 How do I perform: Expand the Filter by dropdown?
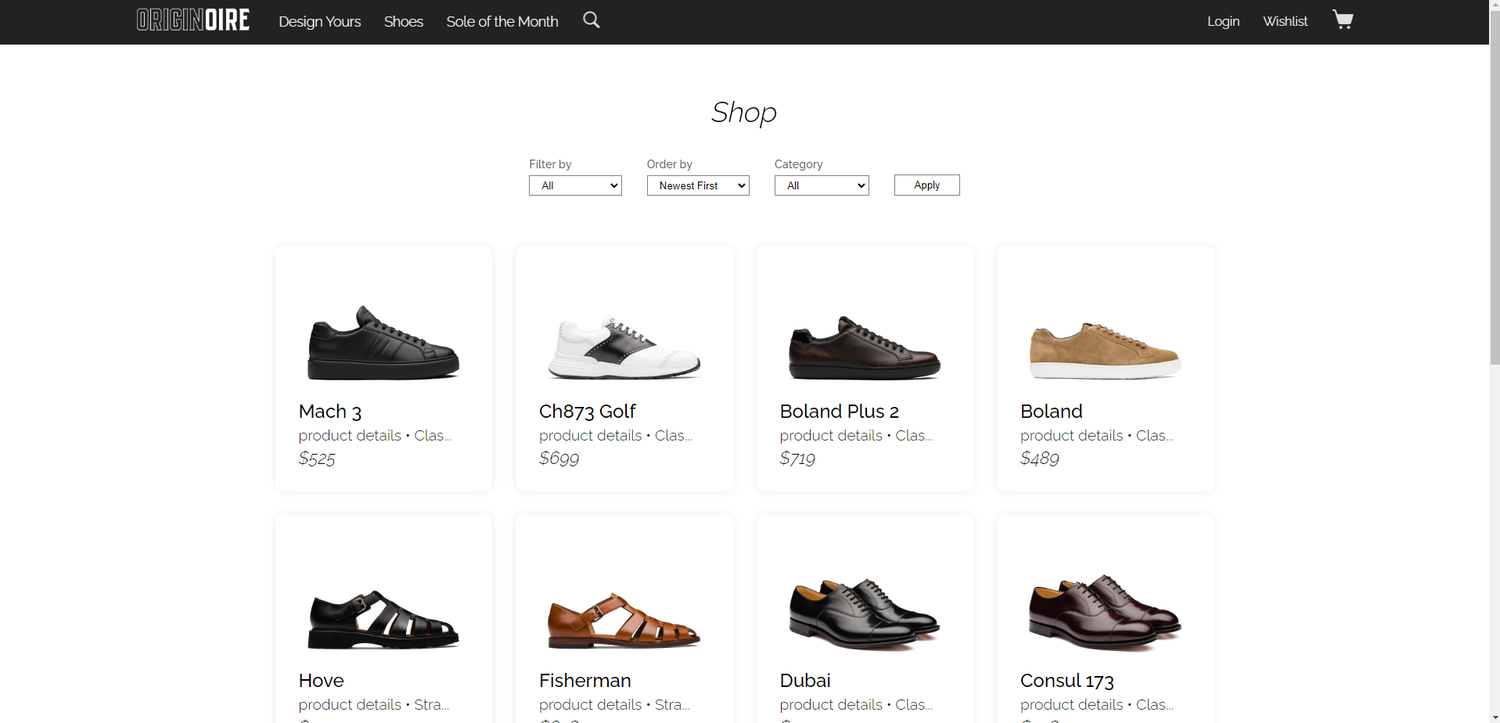click(x=575, y=185)
